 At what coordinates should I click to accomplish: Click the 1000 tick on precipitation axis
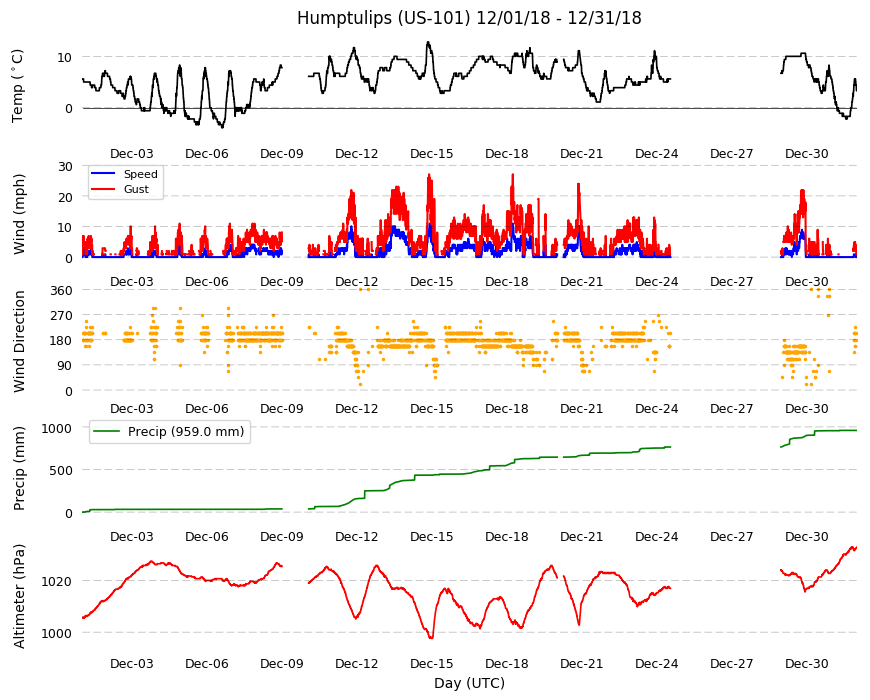click(57, 428)
